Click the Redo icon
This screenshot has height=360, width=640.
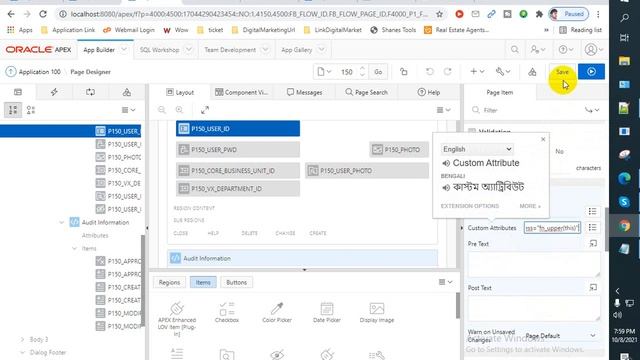(x=448, y=72)
